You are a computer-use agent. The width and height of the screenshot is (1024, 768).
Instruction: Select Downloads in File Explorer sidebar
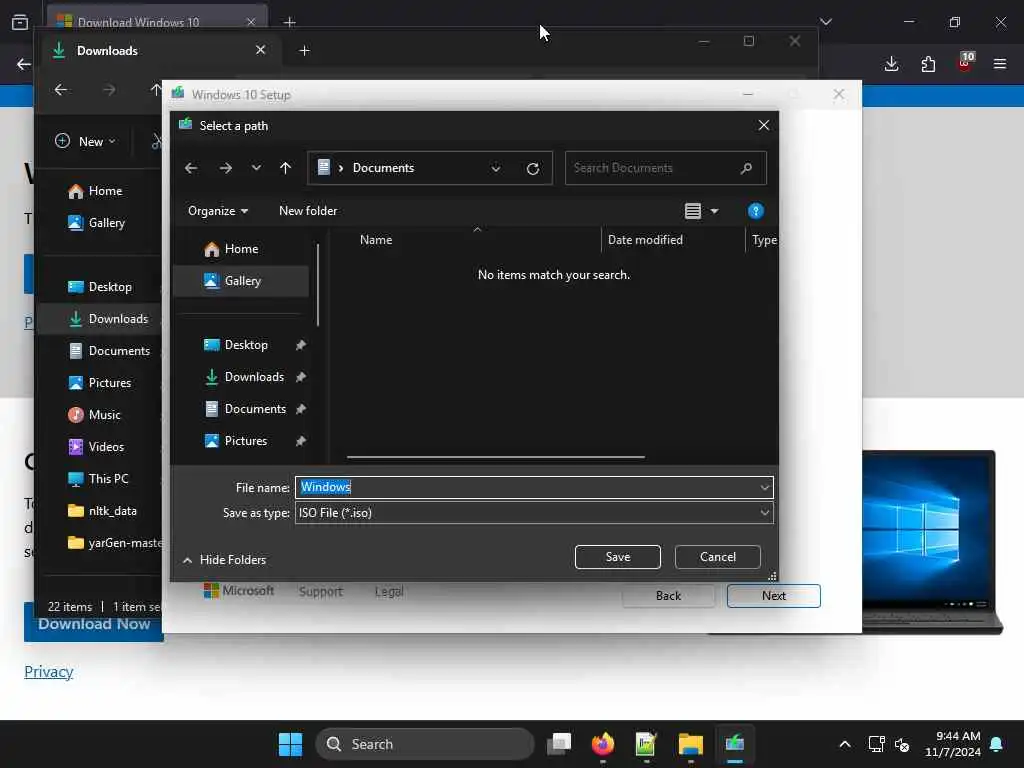point(109,319)
